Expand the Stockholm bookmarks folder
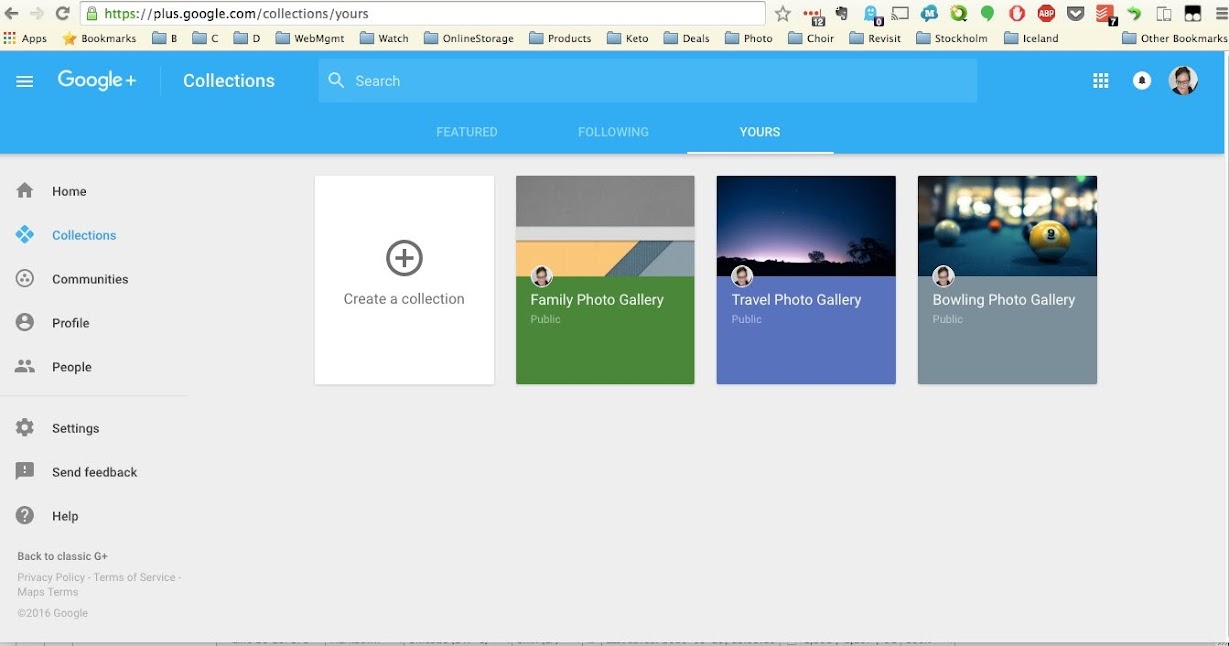This screenshot has width=1229, height=646. coord(951,38)
